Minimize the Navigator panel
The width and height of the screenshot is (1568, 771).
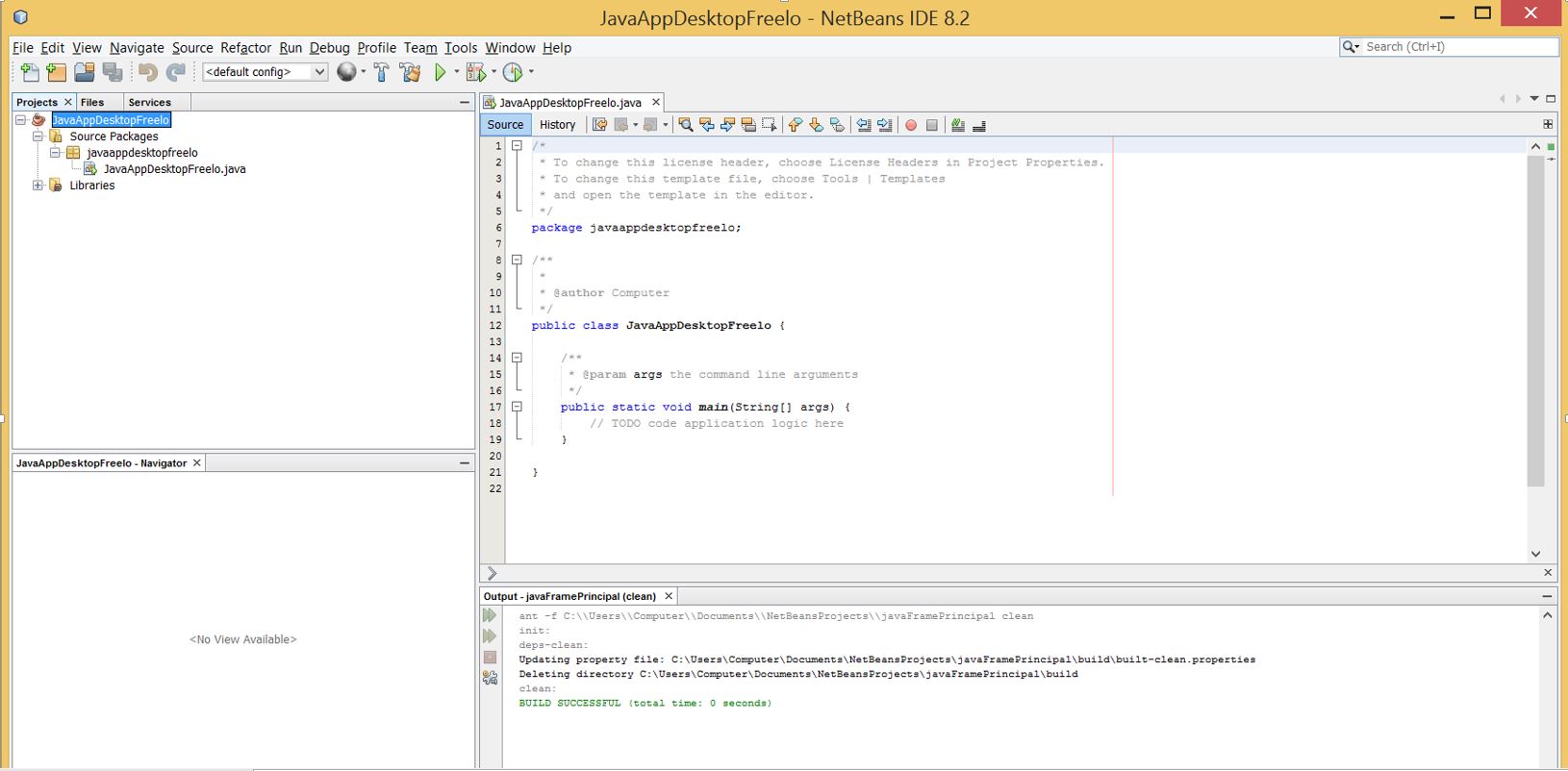click(x=465, y=463)
